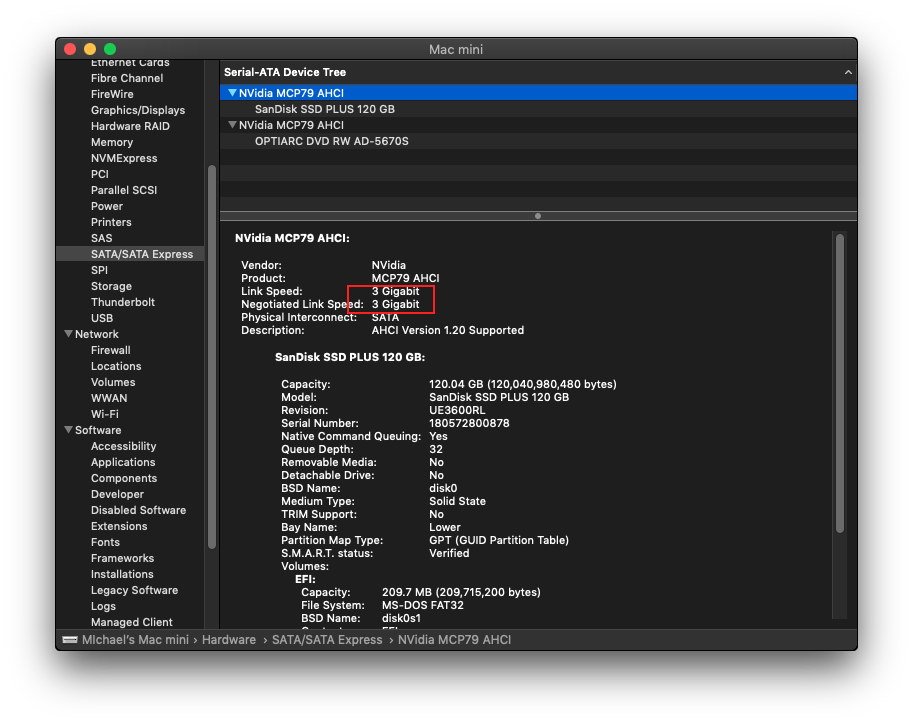Open Logs under Software
This screenshot has height=724, width=913.
[103, 606]
